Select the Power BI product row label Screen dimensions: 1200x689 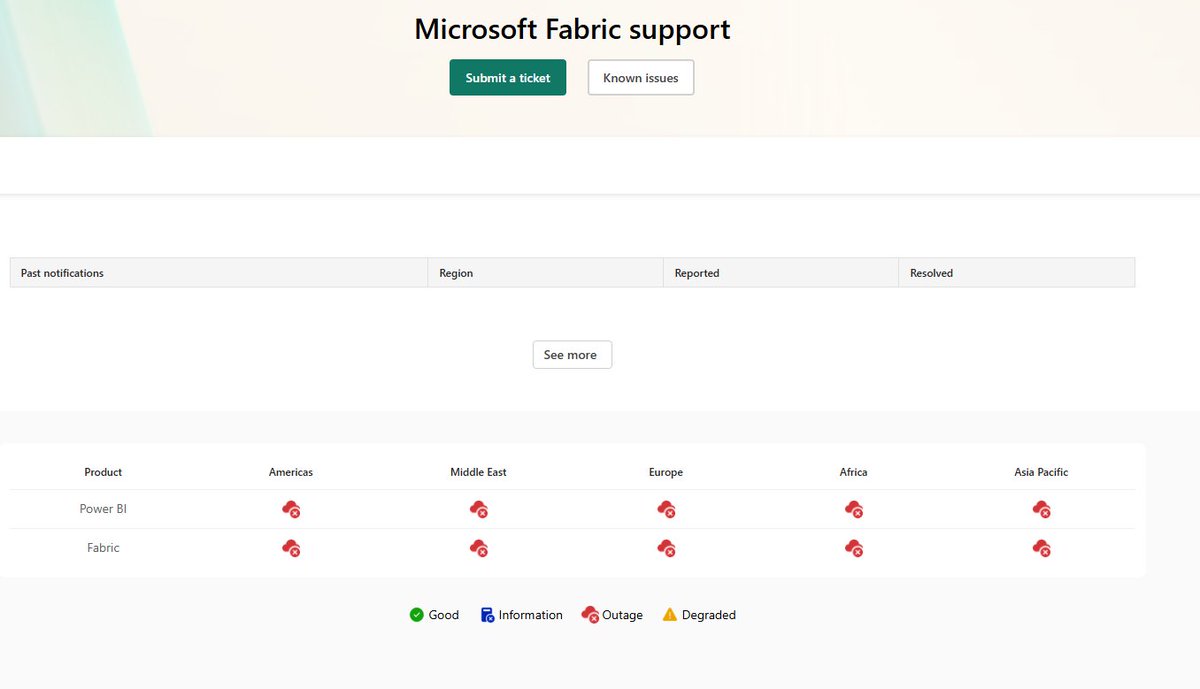tap(103, 509)
